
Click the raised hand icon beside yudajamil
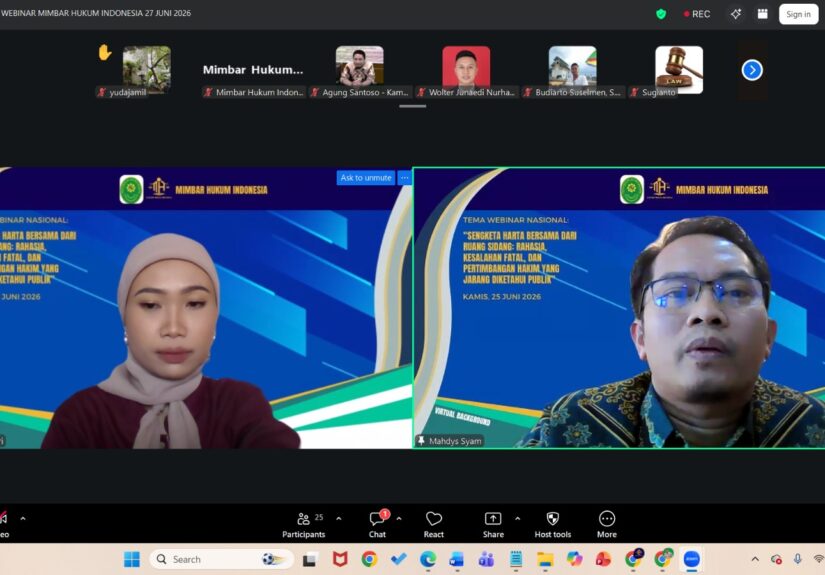tap(105, 53)
